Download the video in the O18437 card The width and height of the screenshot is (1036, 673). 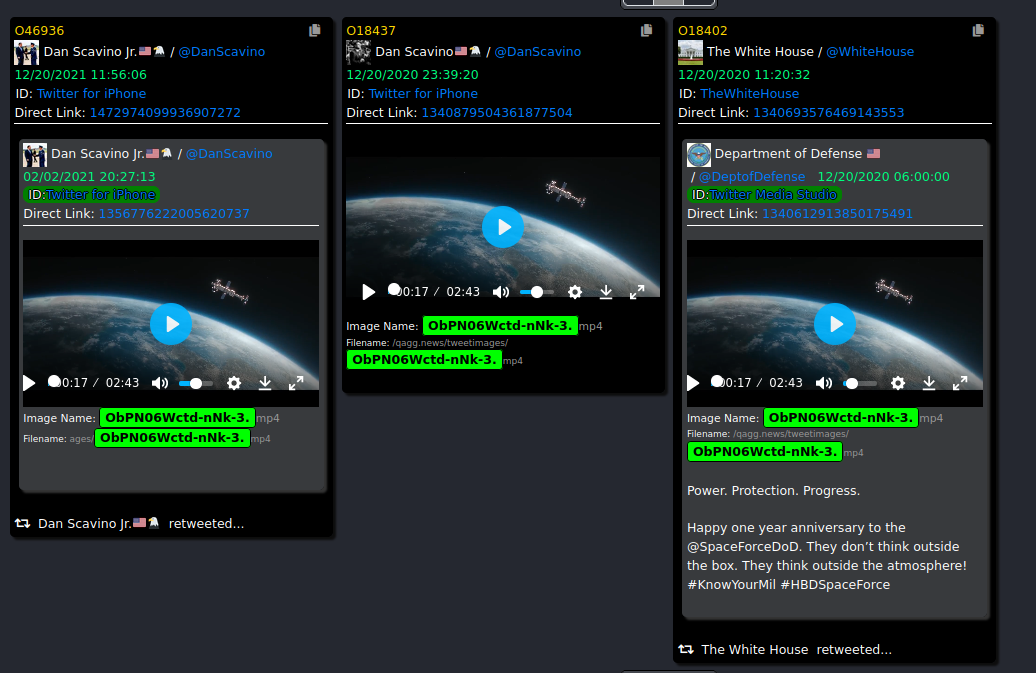tap(606, 292)
